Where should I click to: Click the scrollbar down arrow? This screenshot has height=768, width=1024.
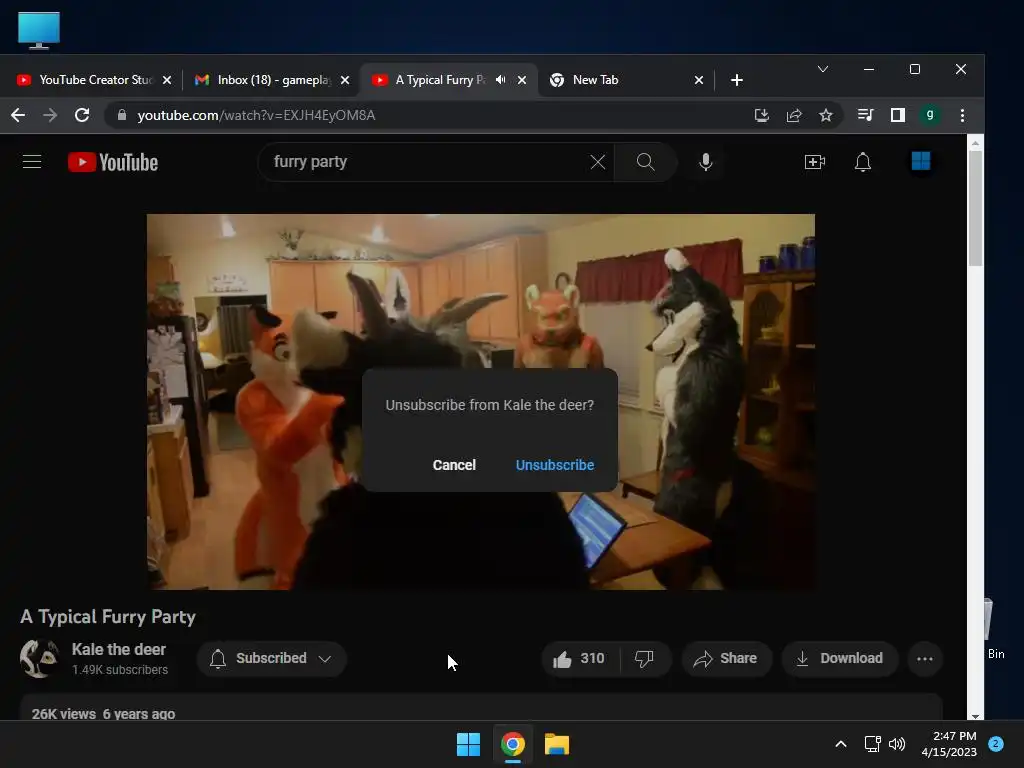(x=975, y=716)
